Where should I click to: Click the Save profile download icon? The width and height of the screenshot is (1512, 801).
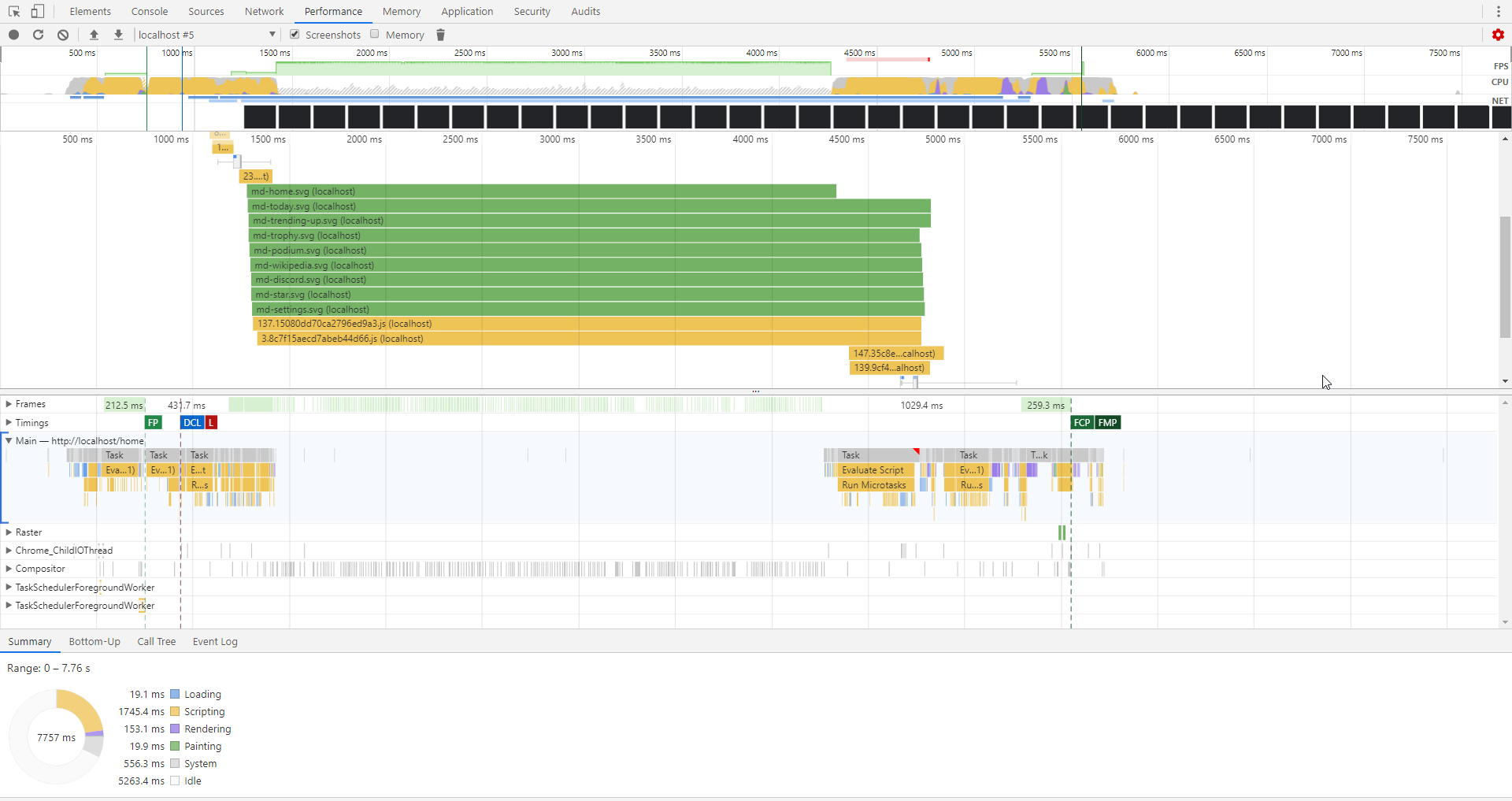click(118, 35)
